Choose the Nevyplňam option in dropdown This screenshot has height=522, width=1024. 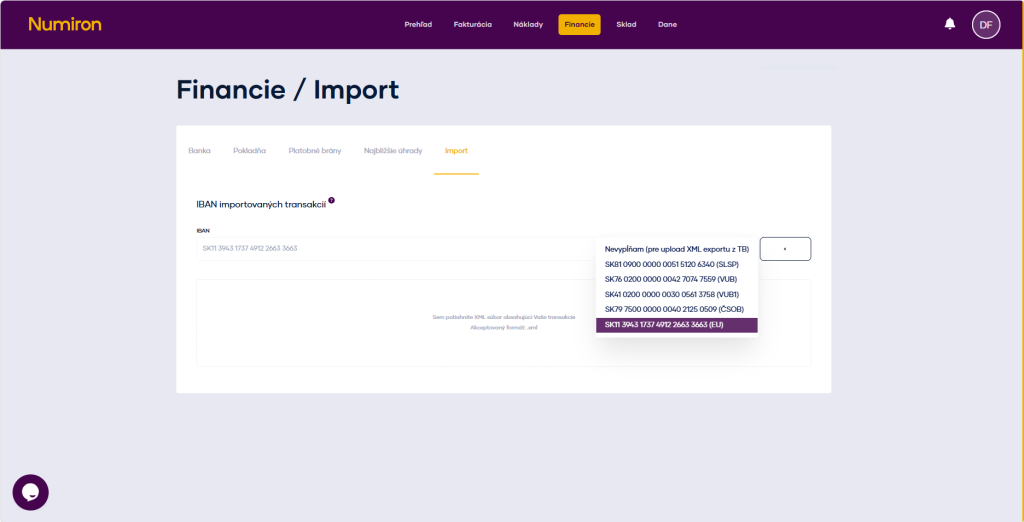coord(677,249)
